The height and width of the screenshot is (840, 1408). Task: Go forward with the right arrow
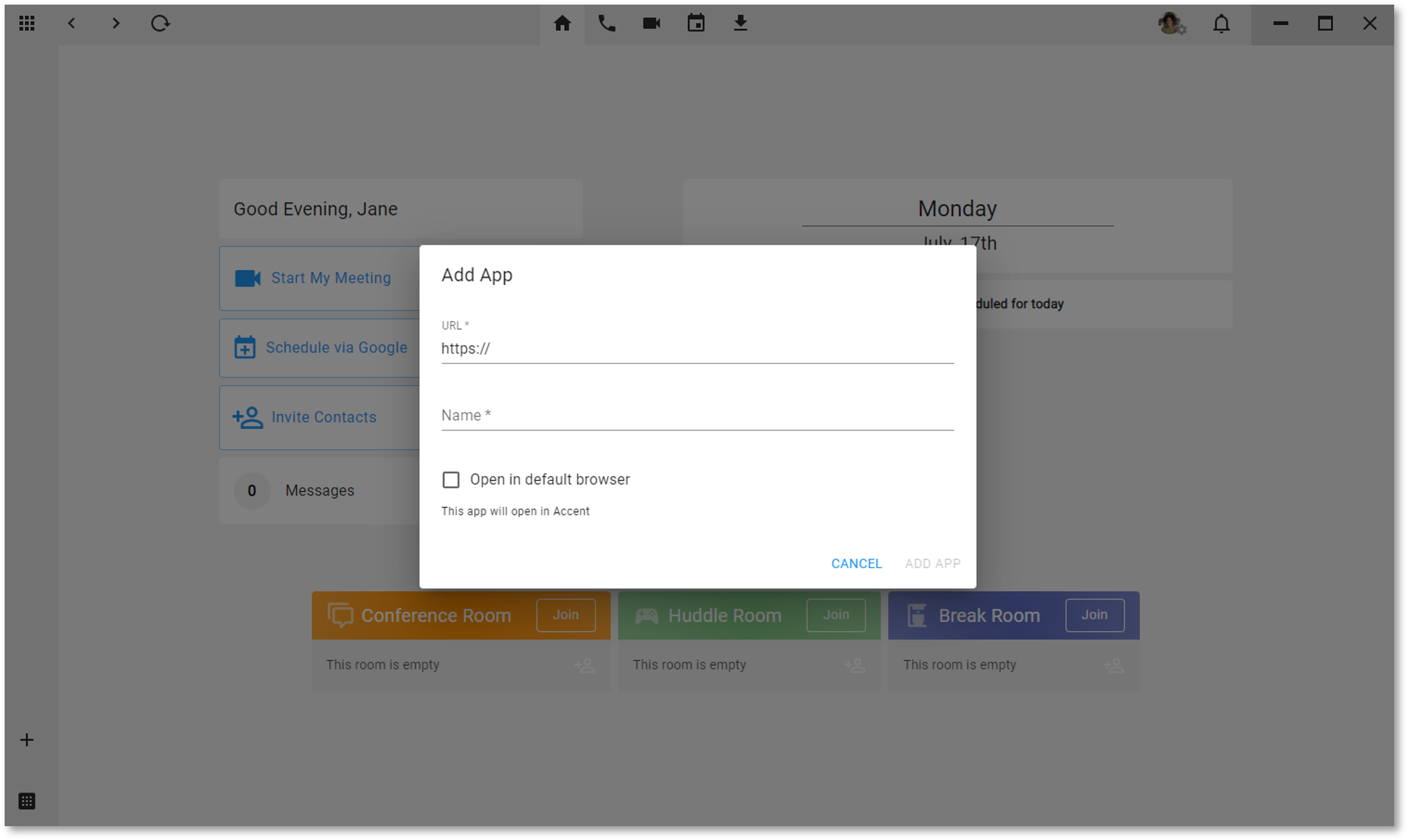click(x=116, y=24)
